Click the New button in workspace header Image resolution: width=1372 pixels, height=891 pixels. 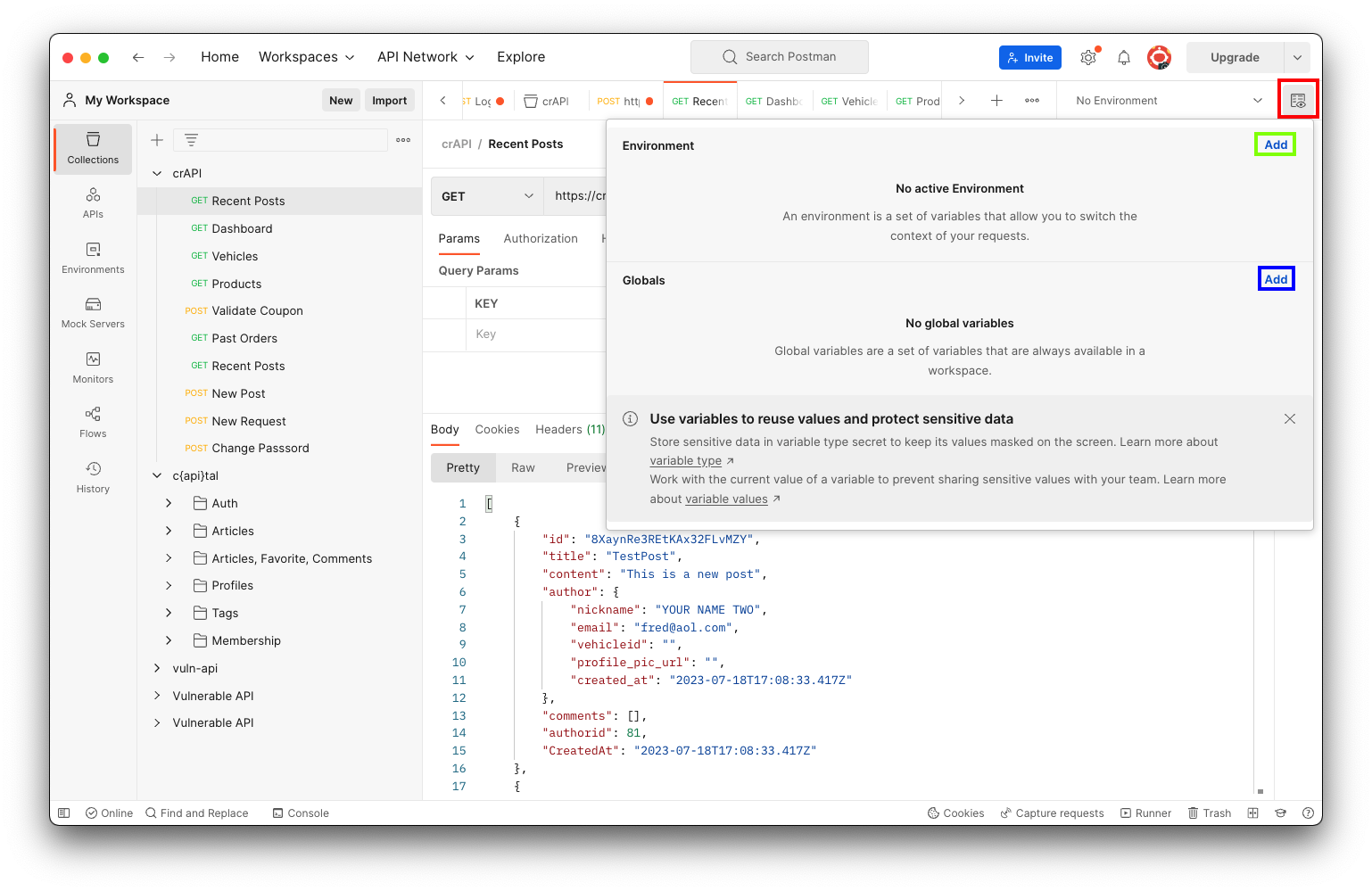[341, 101]
